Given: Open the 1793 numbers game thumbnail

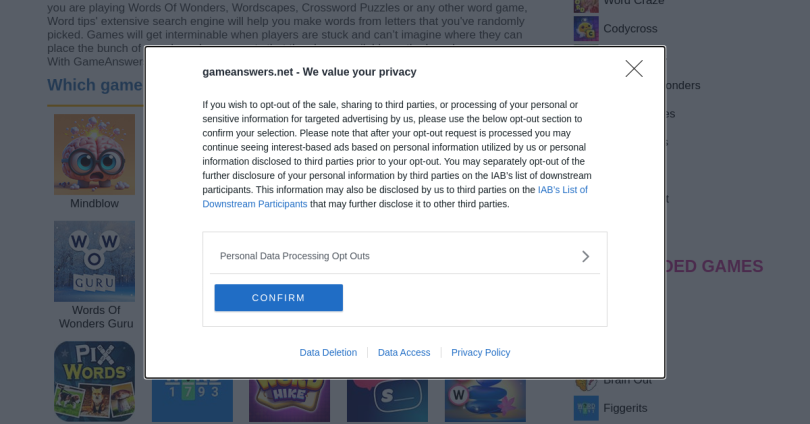Looking at the screenshot, I should pos(192,402).
